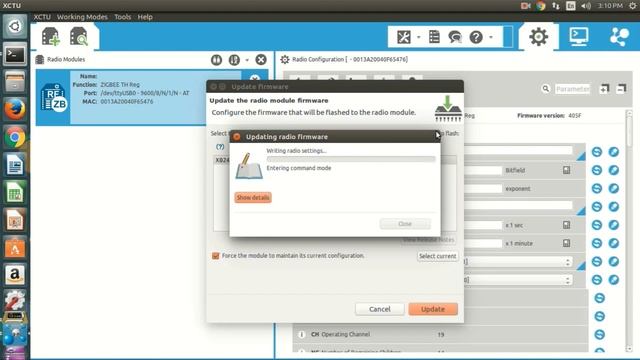Open the XCTU menu
Viewport: 640px width, 360px height.
click(x=42, y=17)
